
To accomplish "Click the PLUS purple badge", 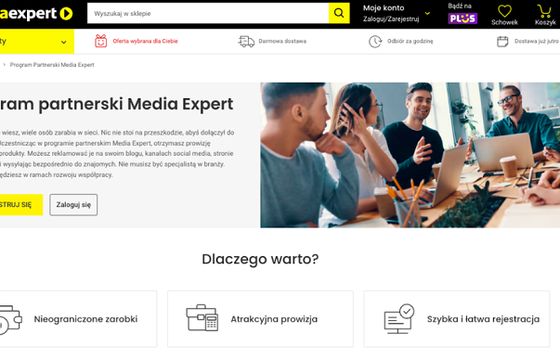I will (462, 18).
